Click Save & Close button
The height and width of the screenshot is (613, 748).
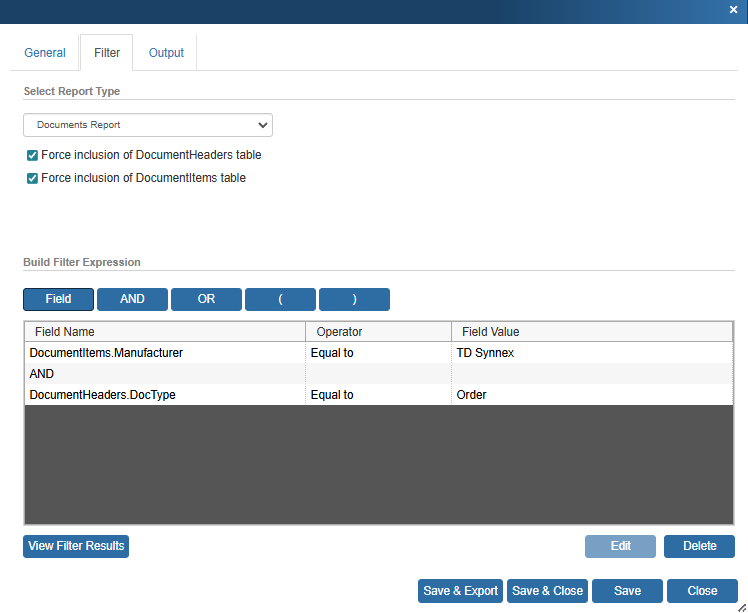(547, 591)
